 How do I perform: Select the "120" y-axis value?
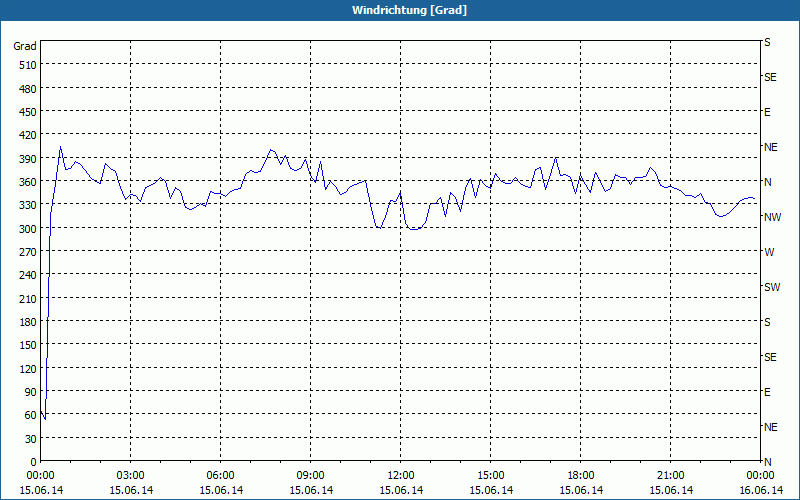point(28,369)
